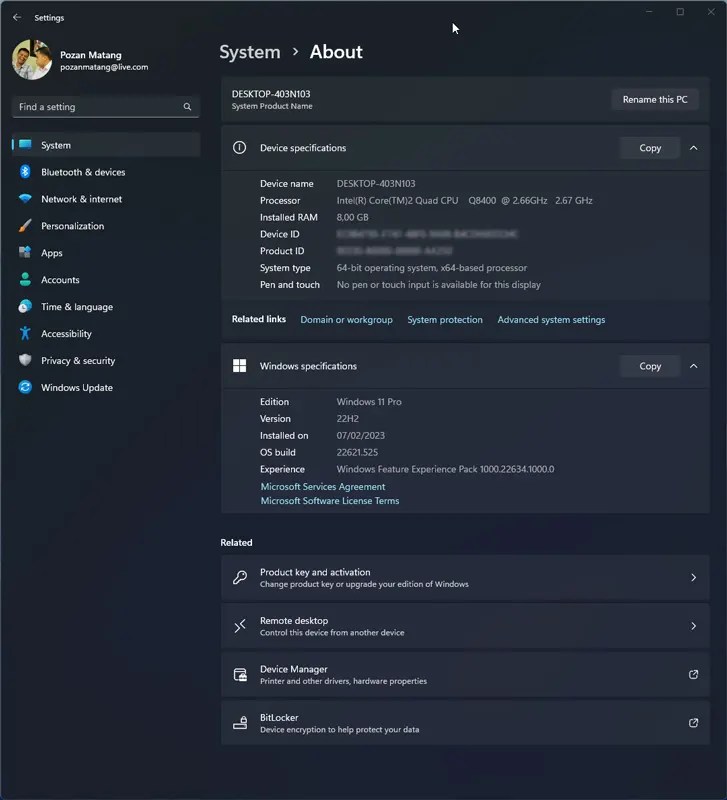This screenshot has height=800, width=727.
Task: Click the Windows logo icon in Windows specifications
Action: point(239,366)
